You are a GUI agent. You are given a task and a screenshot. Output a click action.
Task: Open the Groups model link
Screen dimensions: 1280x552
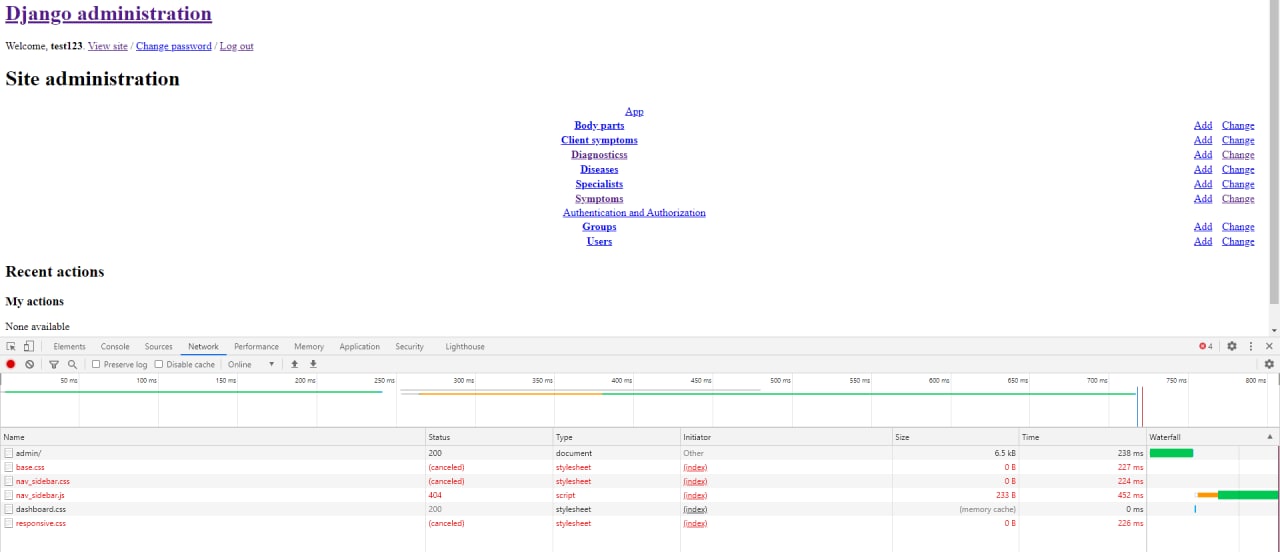tap(599, 226)
